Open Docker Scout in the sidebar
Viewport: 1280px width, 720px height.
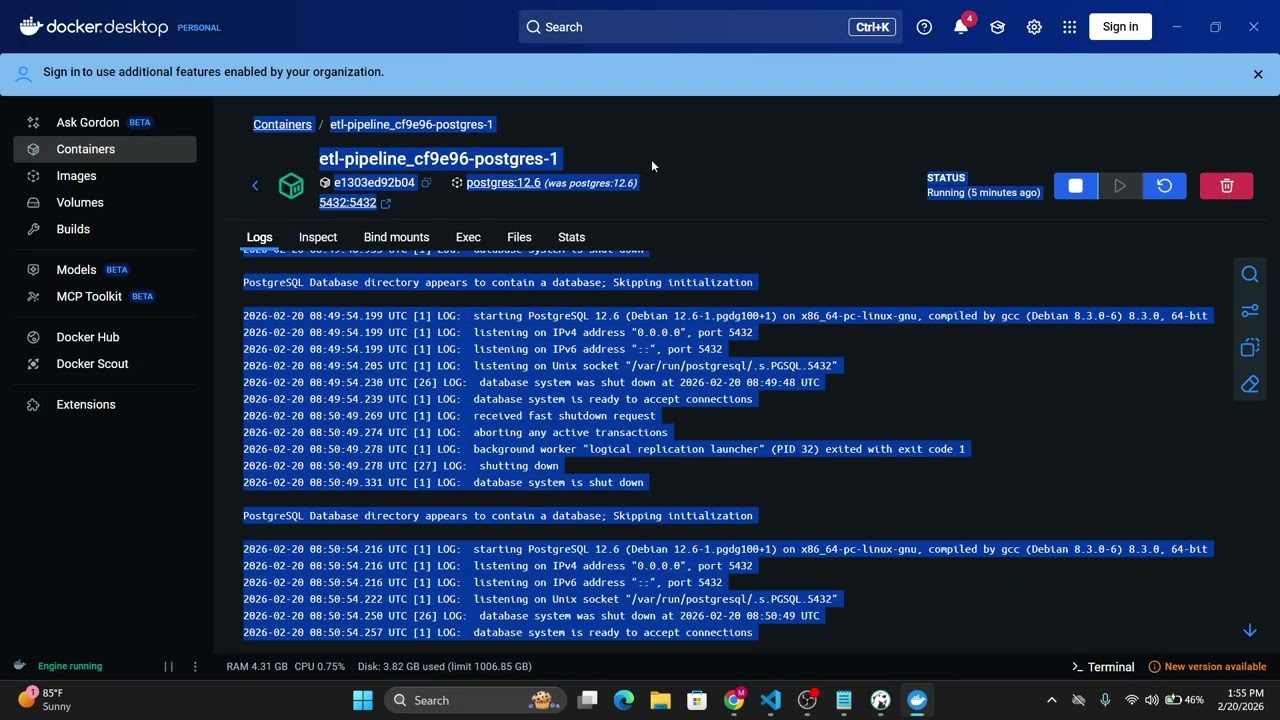[105, 364]
